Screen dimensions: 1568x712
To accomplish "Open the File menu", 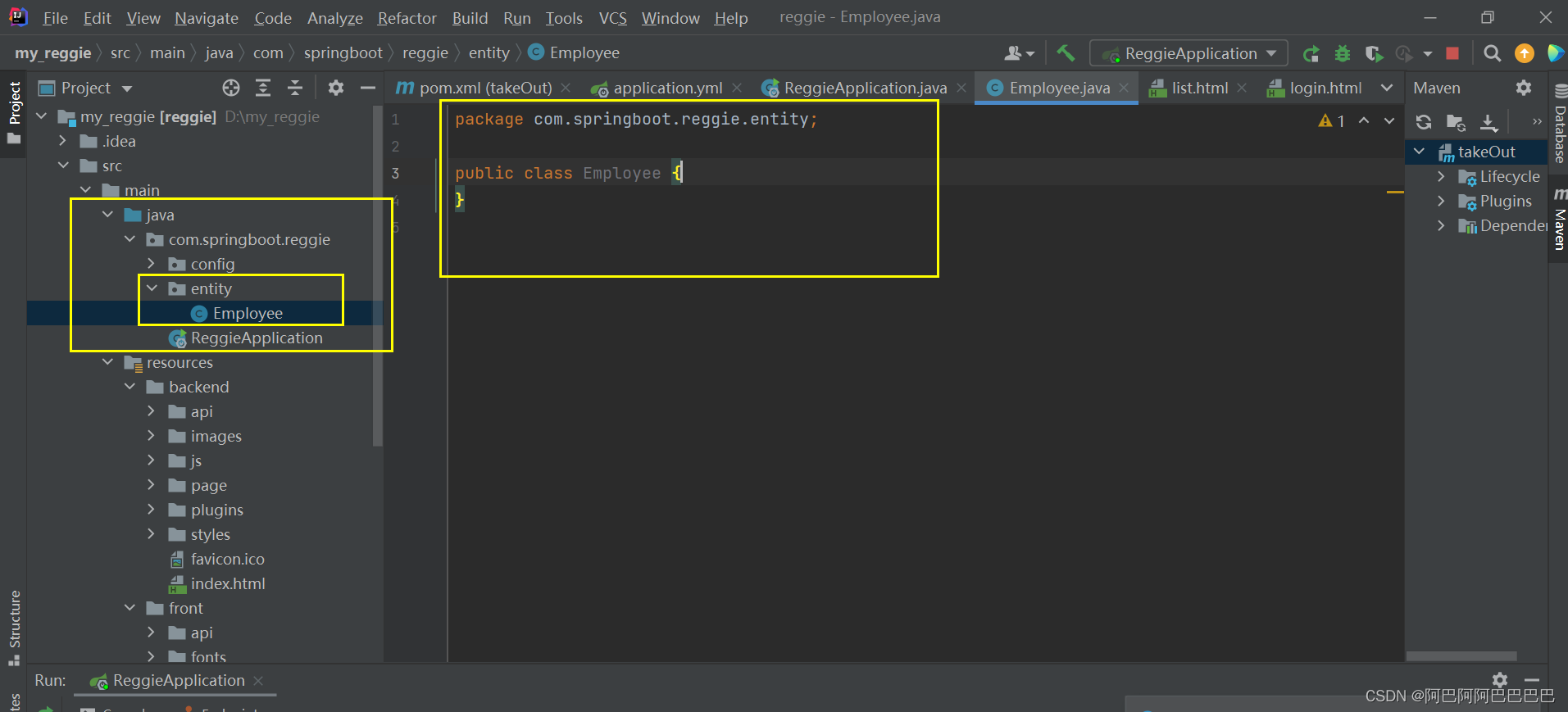I will 55,18.
